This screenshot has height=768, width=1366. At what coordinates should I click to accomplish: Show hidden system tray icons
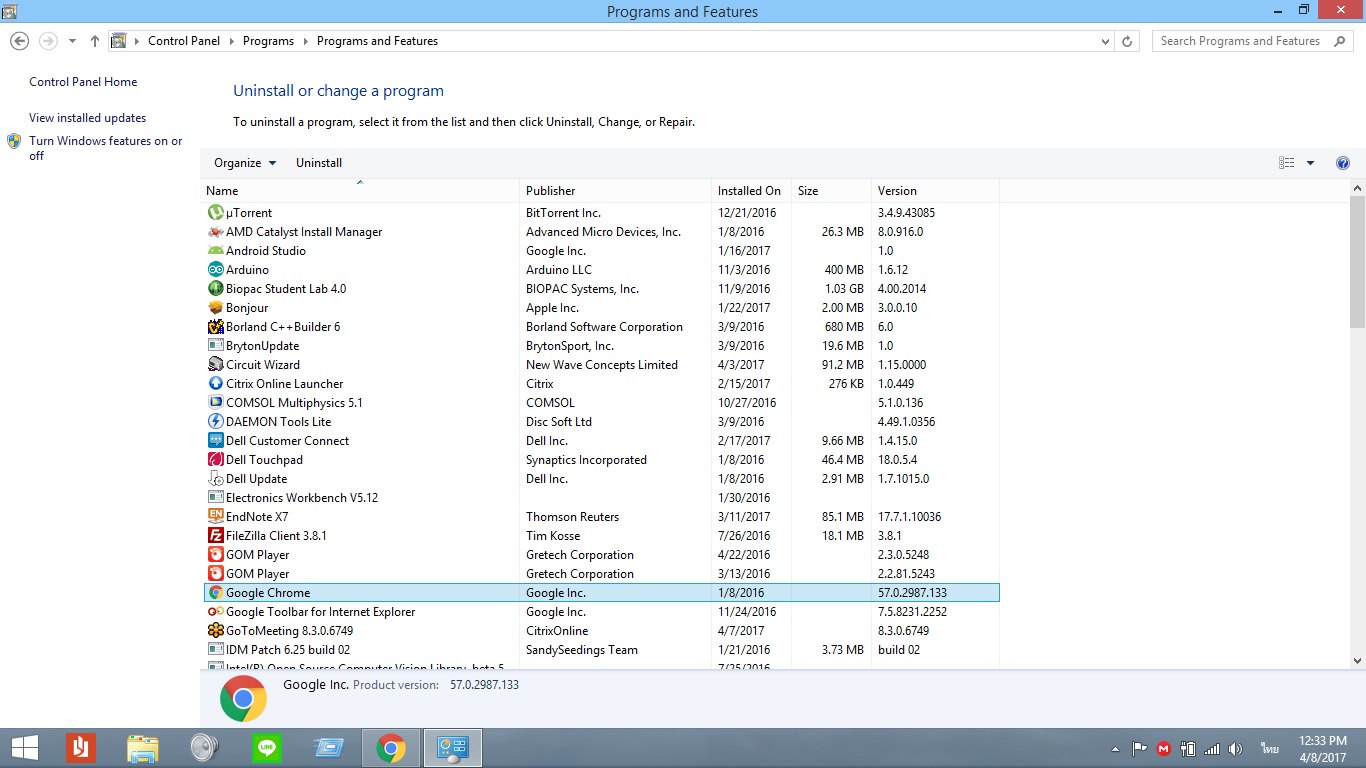click(1115, 748)
